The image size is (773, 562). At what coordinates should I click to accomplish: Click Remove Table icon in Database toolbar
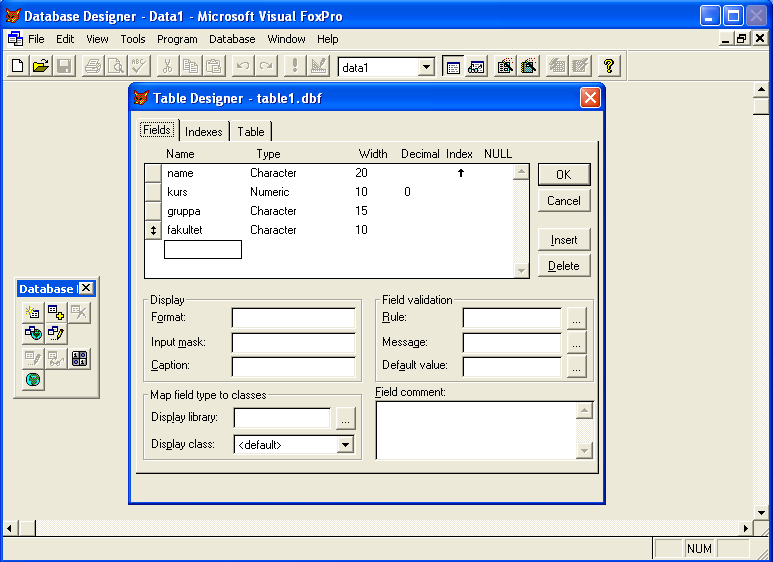point(79,312)
